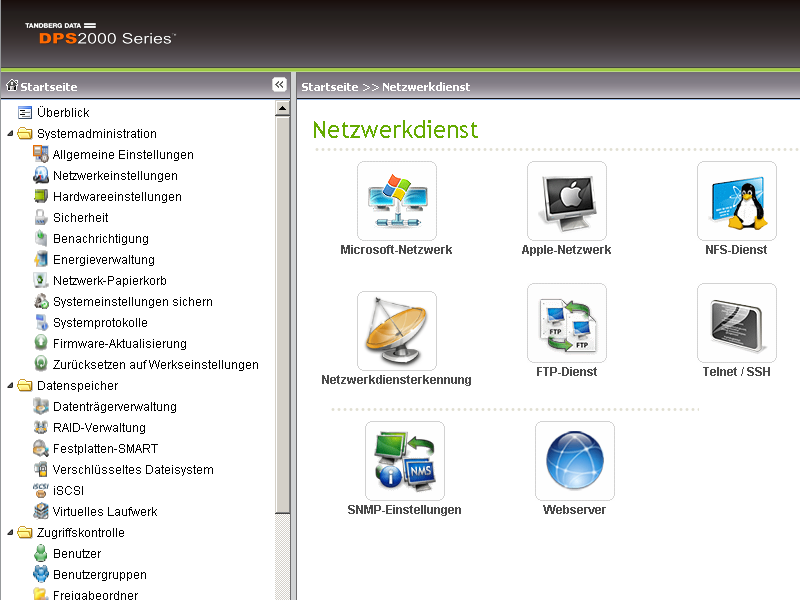Image resolution: width=800 pixels, height=600 pixels.
Task: Click the RAID-Verwaltung icon
Action: (x=41, y=427)
